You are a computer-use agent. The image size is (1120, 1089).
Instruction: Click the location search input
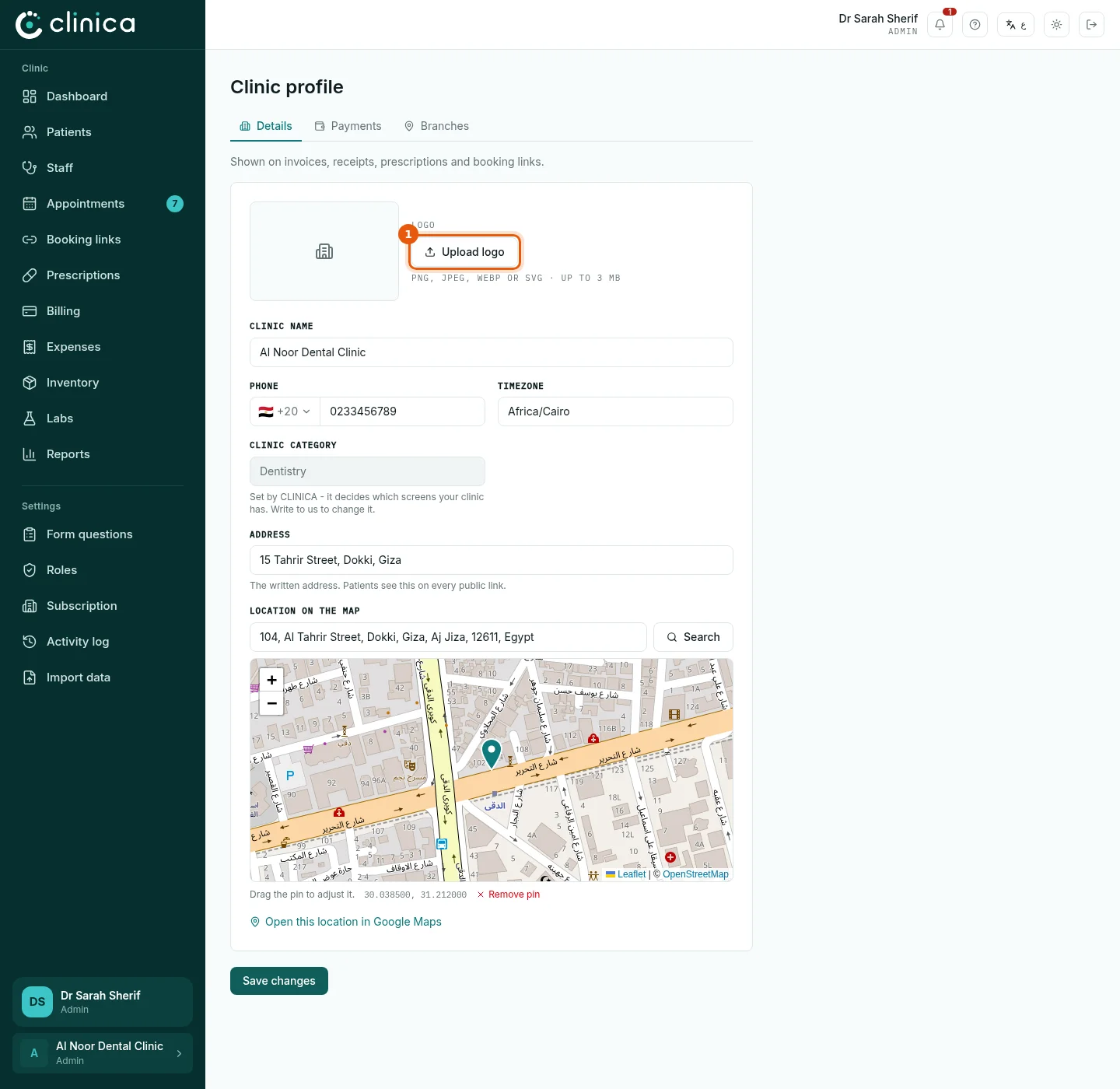click(x=448, y=637)
